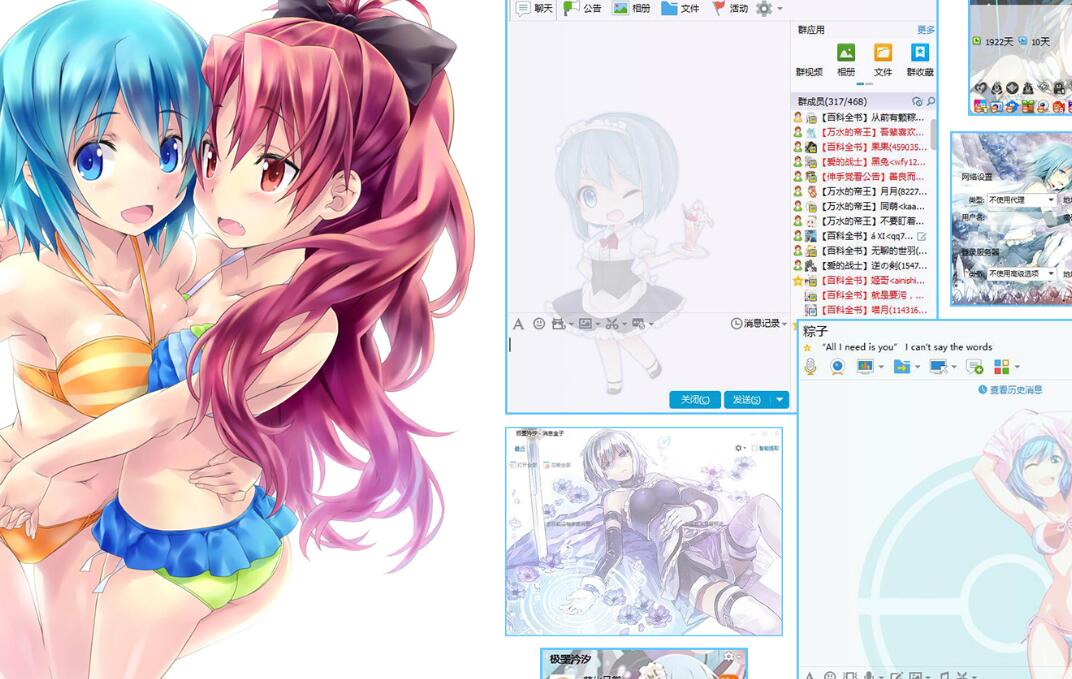Click the remote desktop icon in 粽子 chat
The image size is (1072, 679).
tap(938, 367)
